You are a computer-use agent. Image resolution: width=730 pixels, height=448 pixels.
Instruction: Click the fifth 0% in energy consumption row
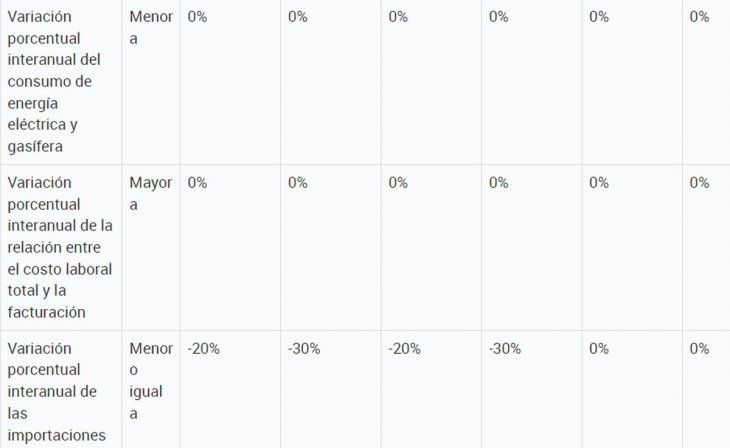pos(599,17)
